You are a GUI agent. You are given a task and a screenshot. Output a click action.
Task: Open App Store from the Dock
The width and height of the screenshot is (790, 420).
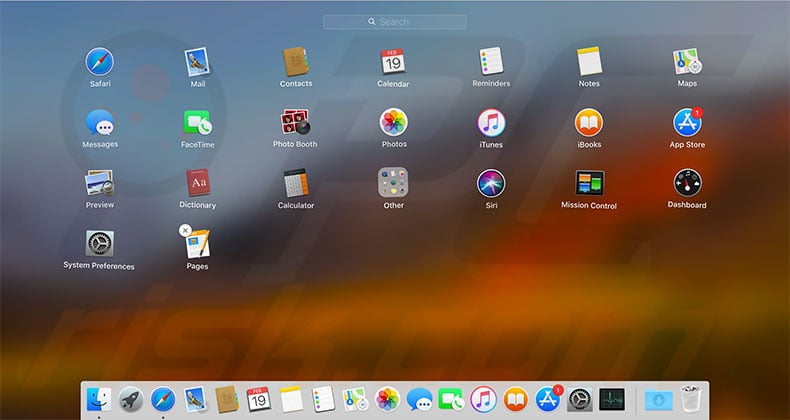point(548,398)
